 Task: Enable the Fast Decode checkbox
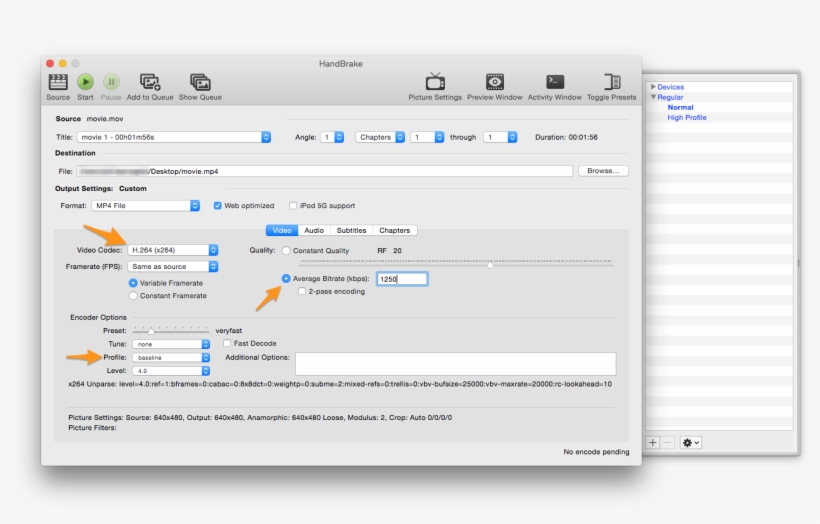point(227,343)
